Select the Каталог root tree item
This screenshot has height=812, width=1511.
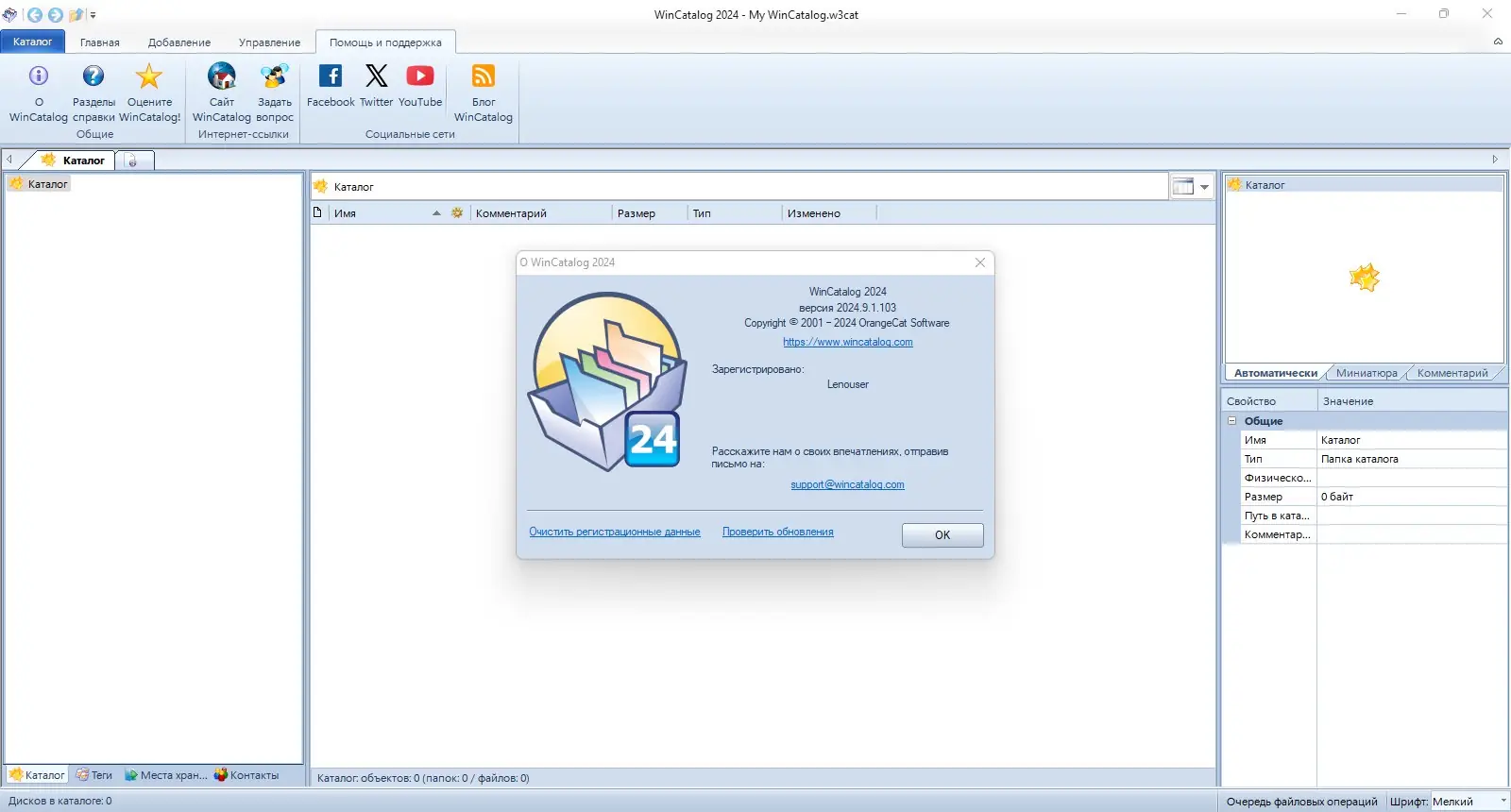coord(40,184)
